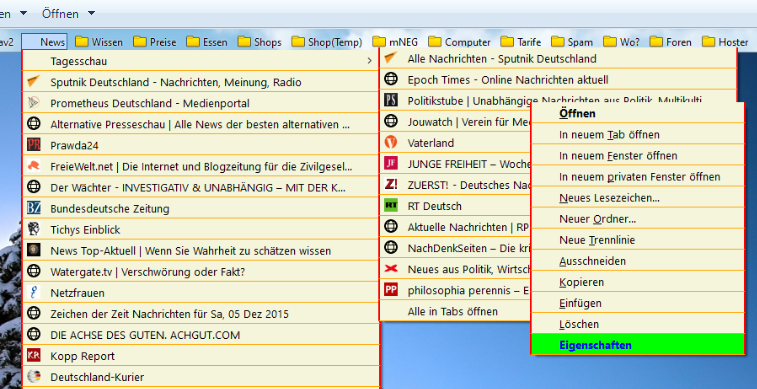Select In neuem privaten Fenster öffnen
Screen dimensions: 757x389
click(638, 177)
